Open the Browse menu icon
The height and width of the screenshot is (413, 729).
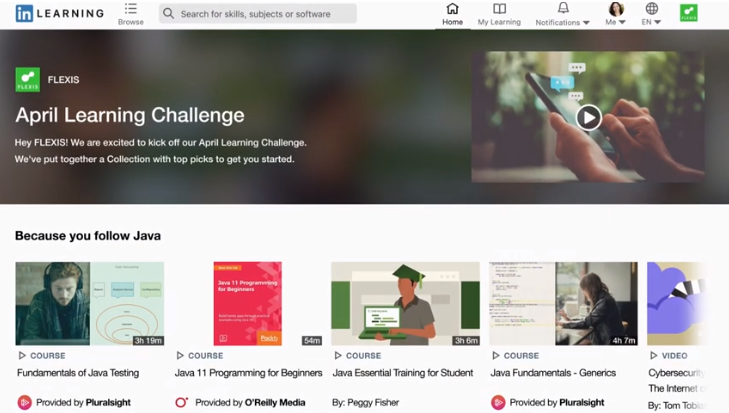click(x=131, y=9)
